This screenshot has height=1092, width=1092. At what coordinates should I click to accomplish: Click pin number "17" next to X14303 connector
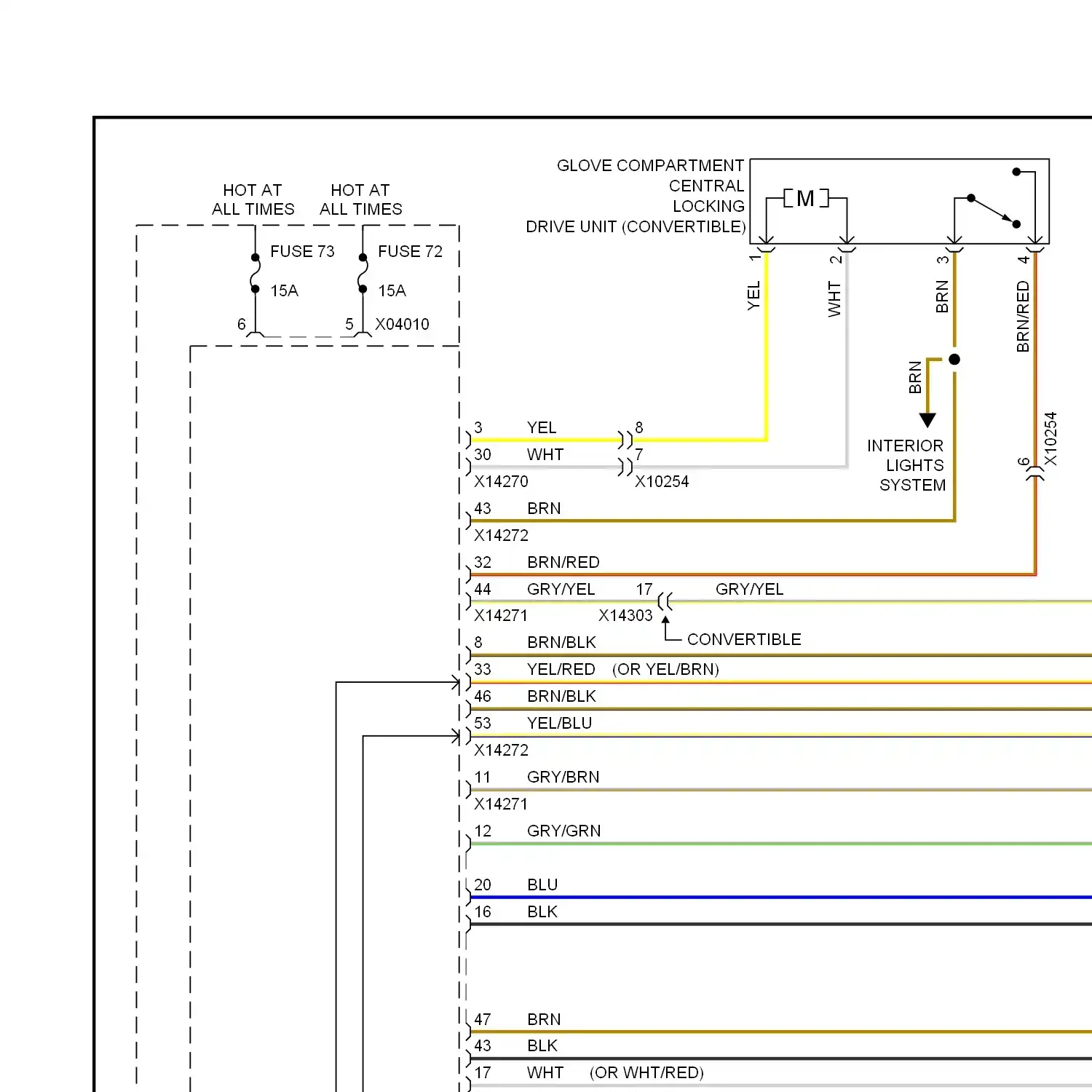pos(644,589)
